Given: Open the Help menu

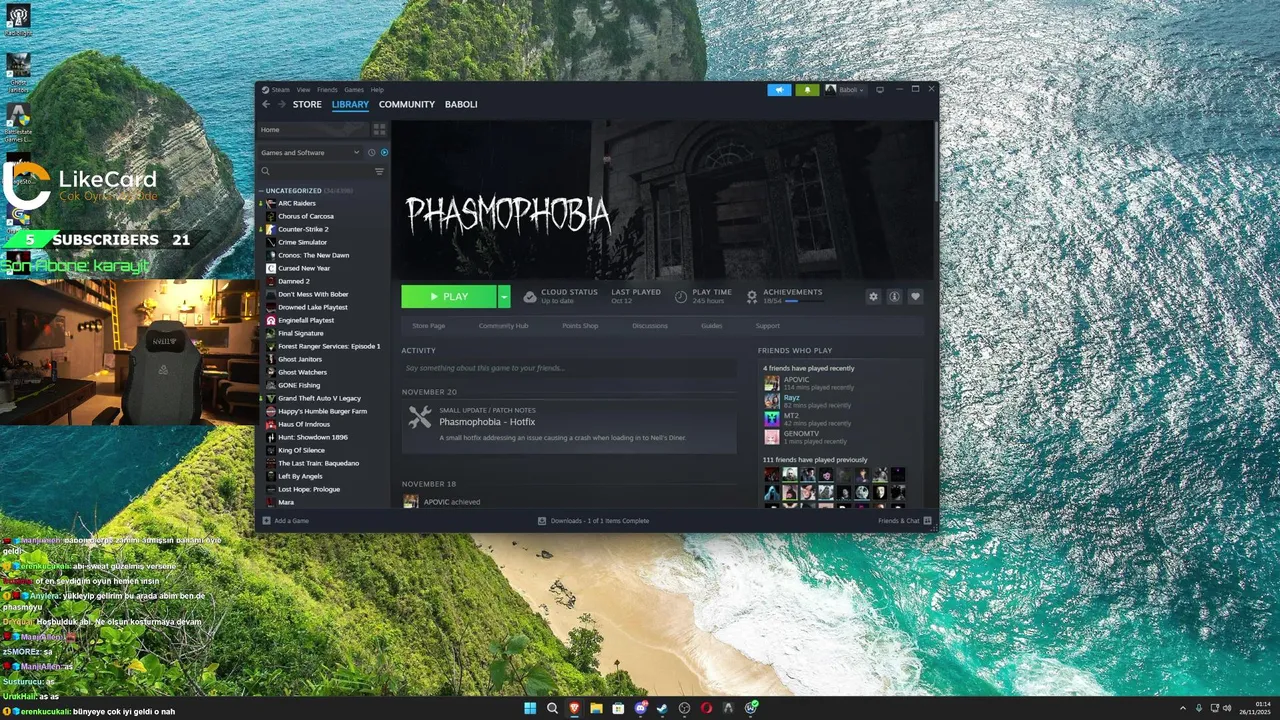Looking at the screenshot, I should (377, 90).
